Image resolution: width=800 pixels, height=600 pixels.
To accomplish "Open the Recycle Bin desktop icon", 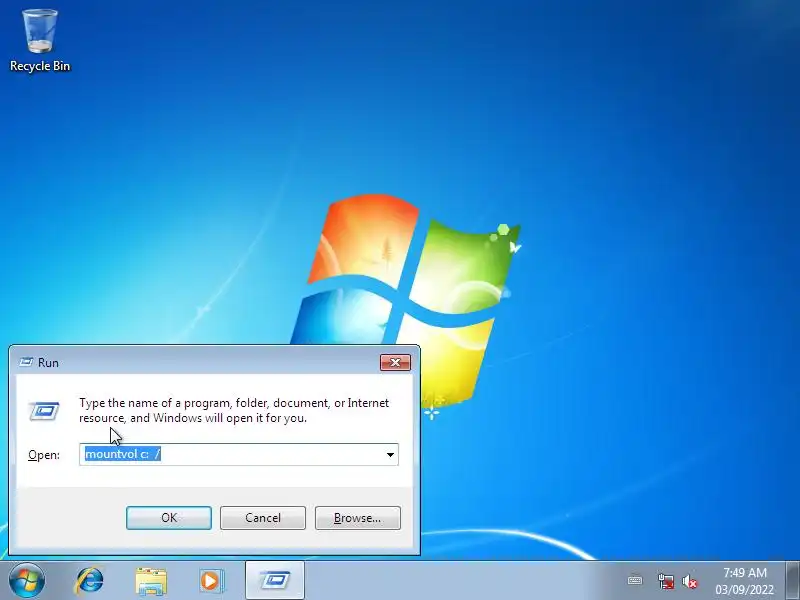I will (x=40, y=41).
